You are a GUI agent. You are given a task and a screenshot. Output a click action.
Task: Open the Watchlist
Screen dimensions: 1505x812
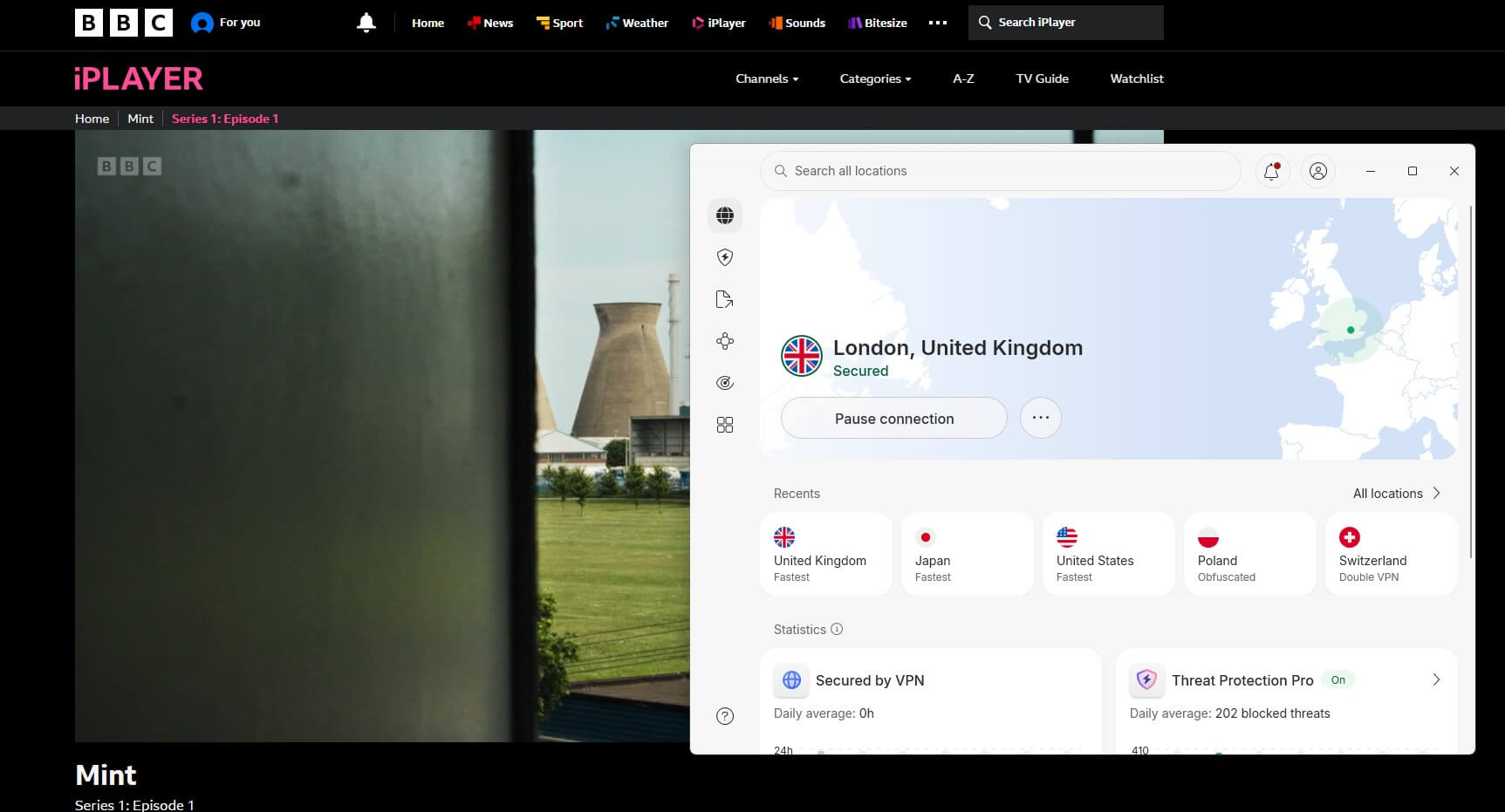pos(1137,78)
